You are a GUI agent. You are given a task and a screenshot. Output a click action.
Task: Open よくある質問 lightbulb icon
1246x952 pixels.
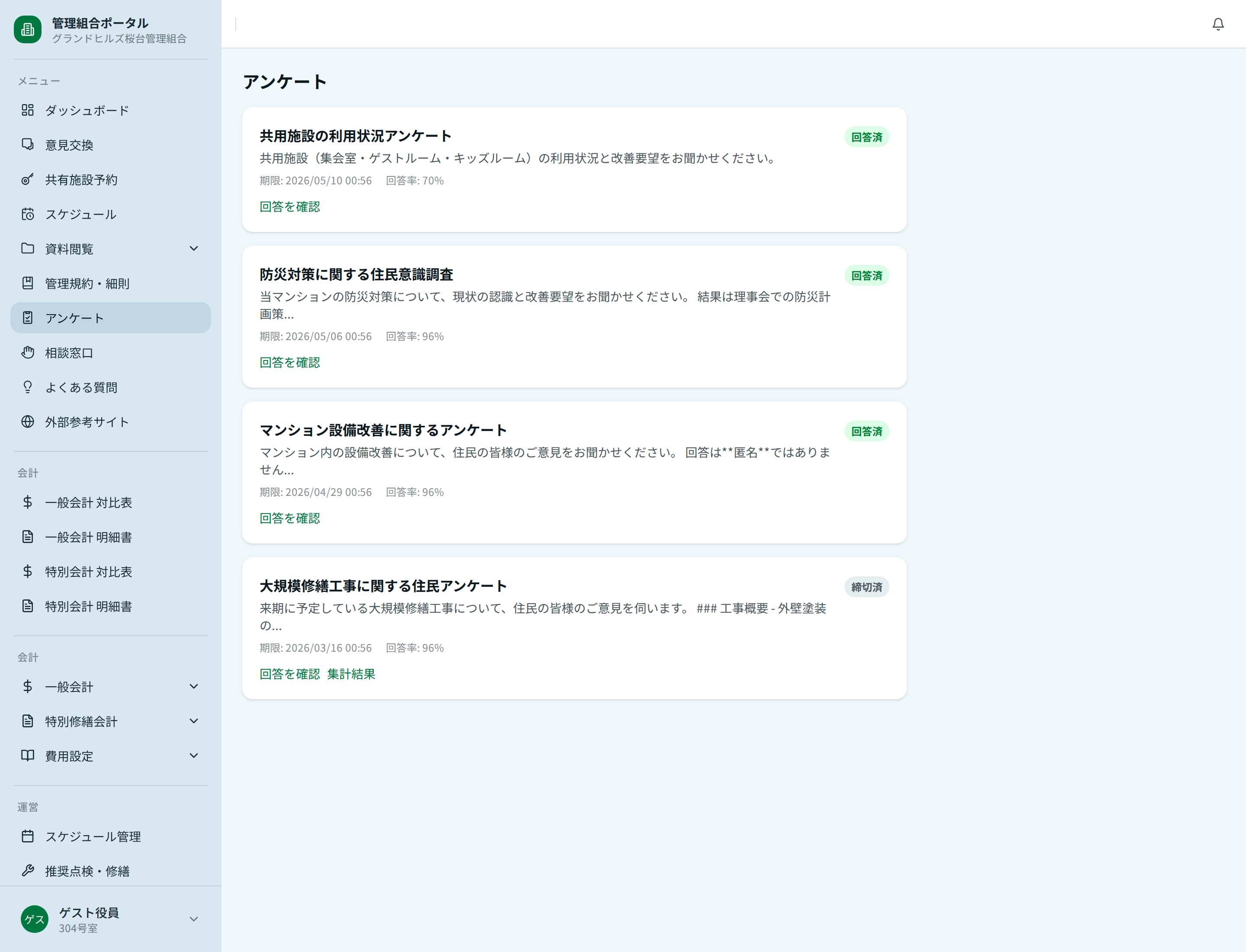28,387
